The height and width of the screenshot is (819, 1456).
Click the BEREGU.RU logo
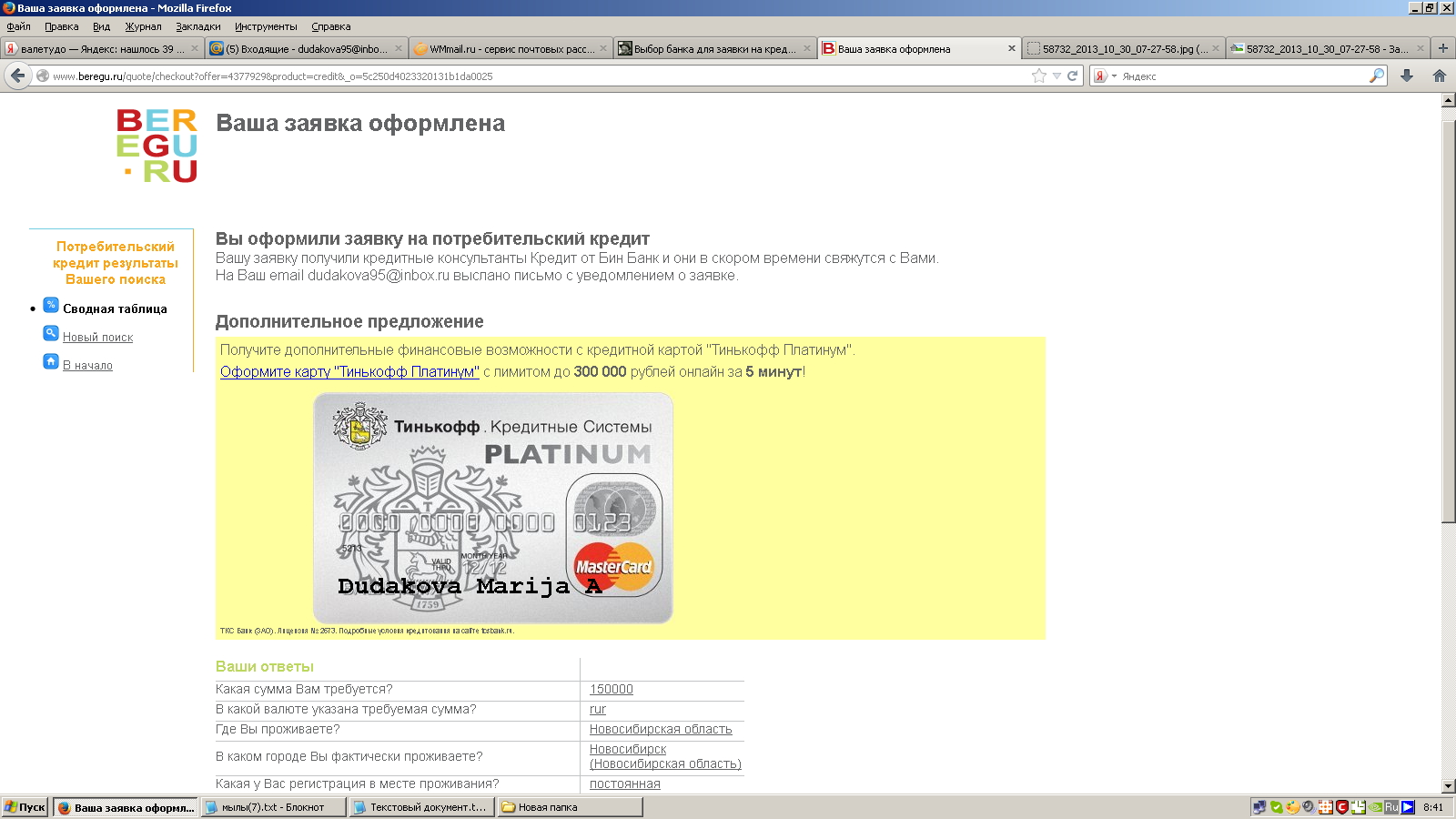pyautogui.click(x=157, y=146)
